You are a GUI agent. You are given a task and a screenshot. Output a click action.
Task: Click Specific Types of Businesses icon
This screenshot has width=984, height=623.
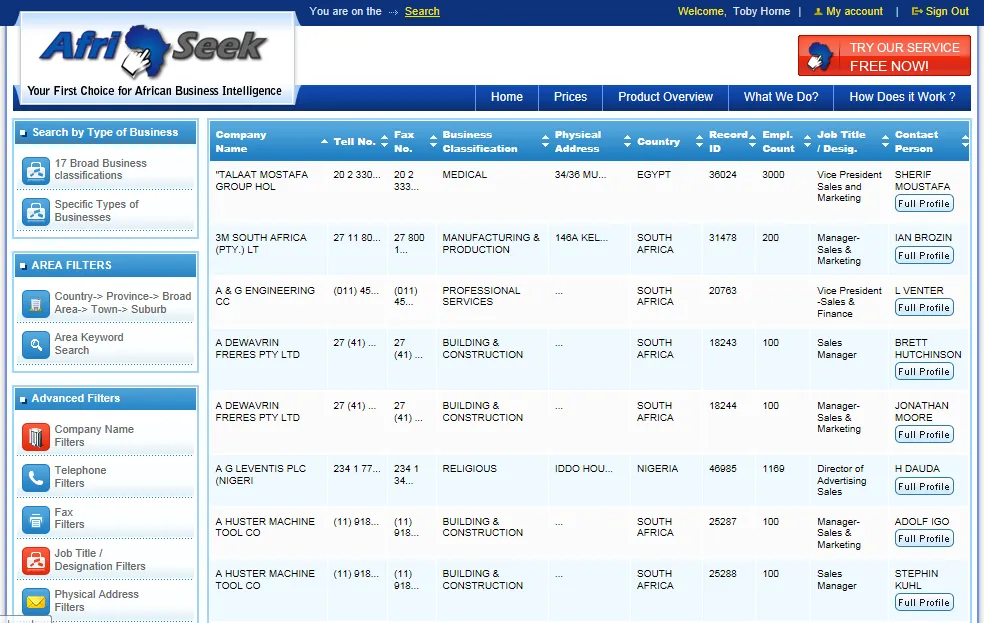click(x=36, y=211)
